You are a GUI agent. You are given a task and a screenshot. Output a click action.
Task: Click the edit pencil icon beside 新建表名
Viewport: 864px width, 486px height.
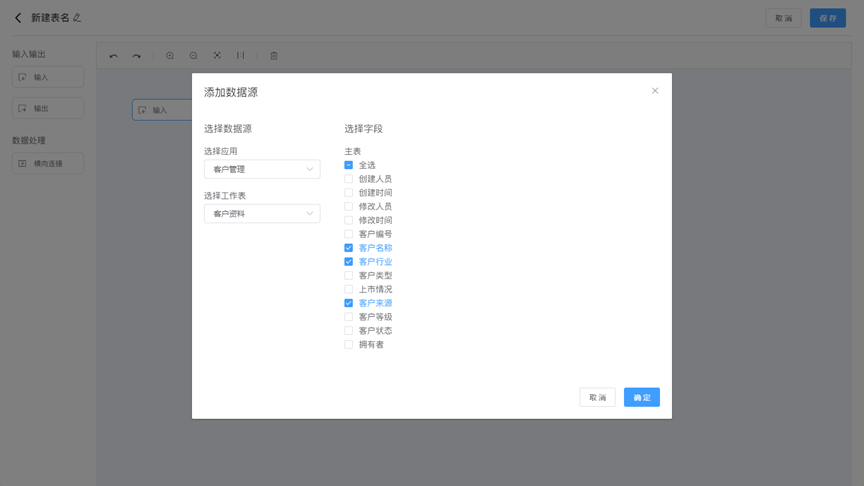78,18
